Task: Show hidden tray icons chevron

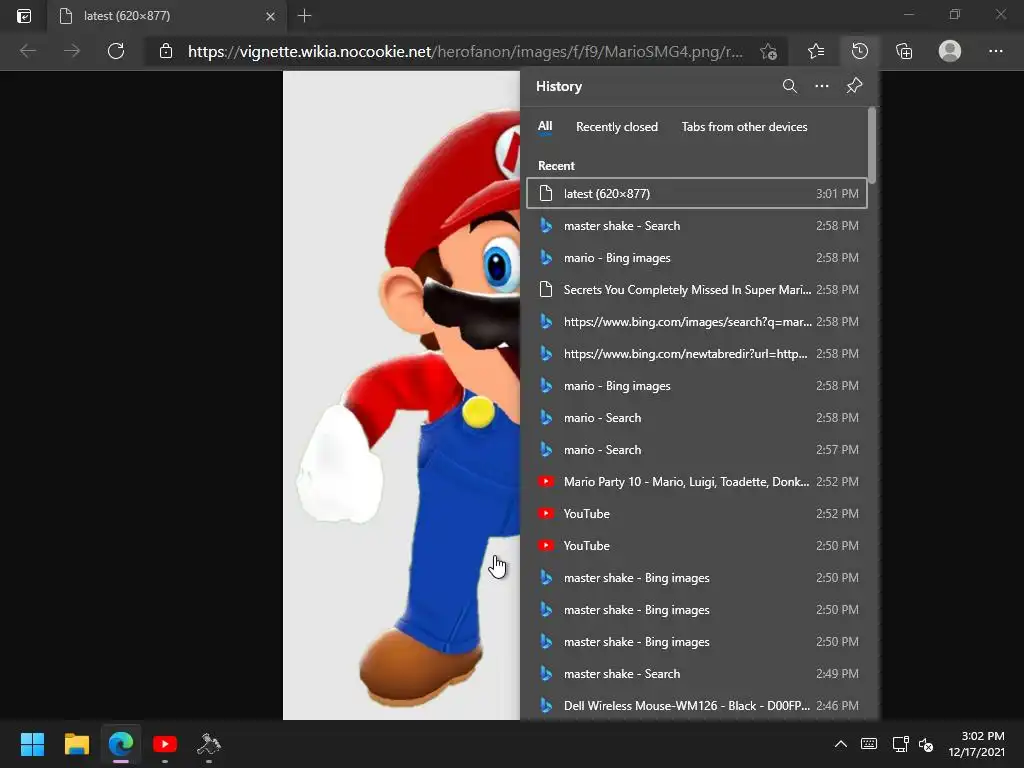Action: (840, 744)
